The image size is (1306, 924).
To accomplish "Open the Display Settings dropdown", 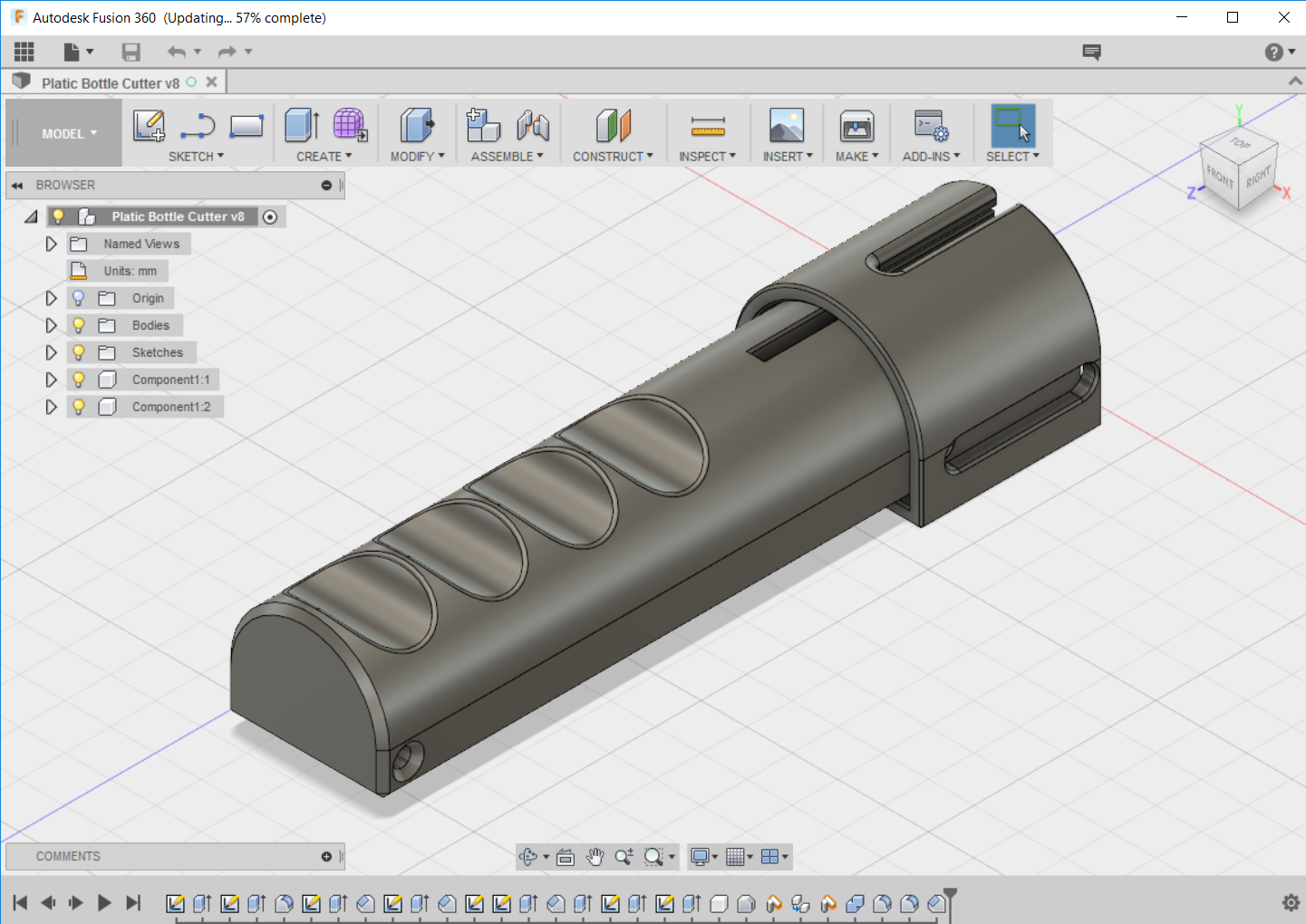I will (x=703, y=856).
